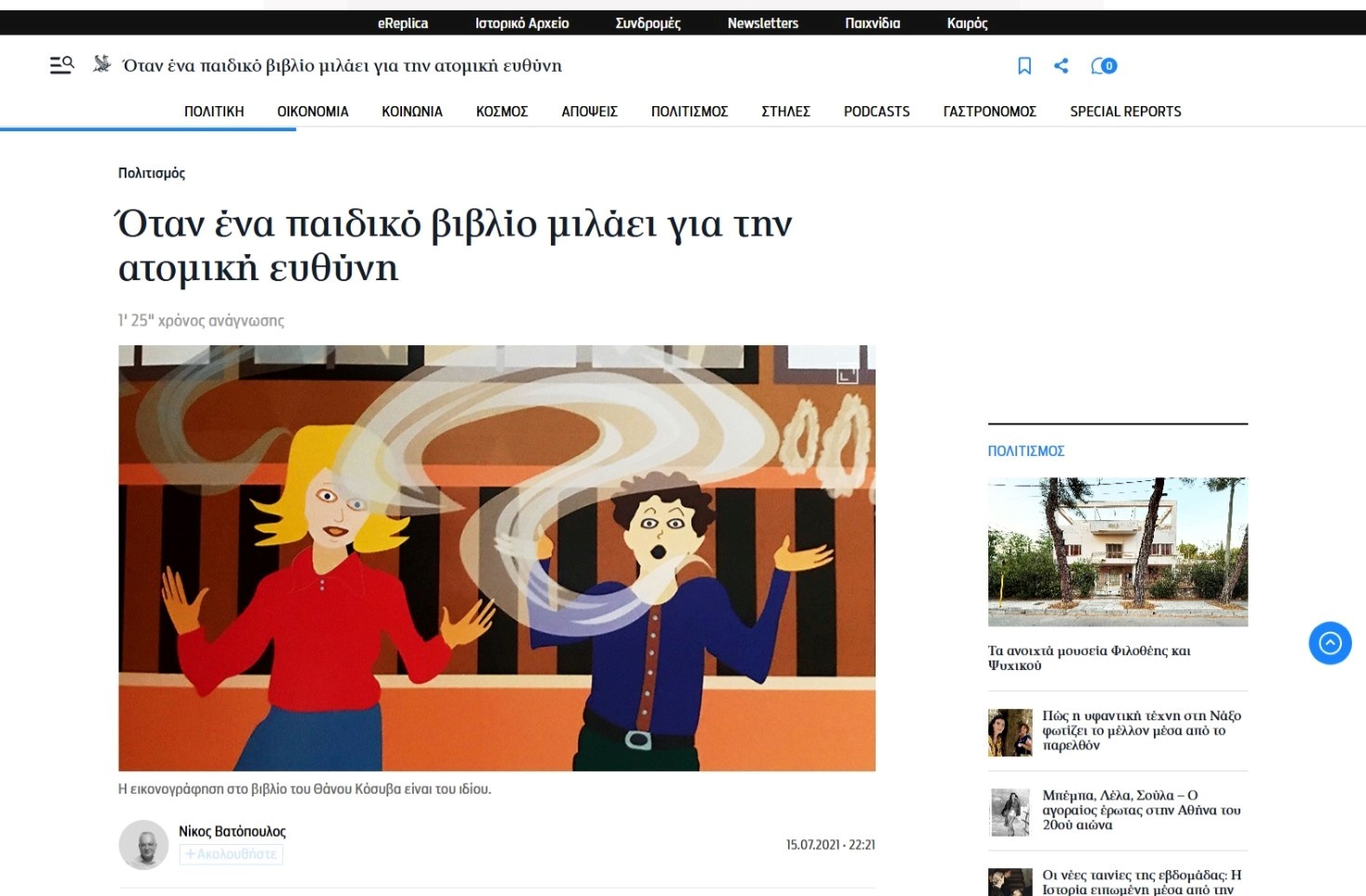Open the Newsletters link in top bar
The width and height of the screenshot is (1366, 896).
762,23
